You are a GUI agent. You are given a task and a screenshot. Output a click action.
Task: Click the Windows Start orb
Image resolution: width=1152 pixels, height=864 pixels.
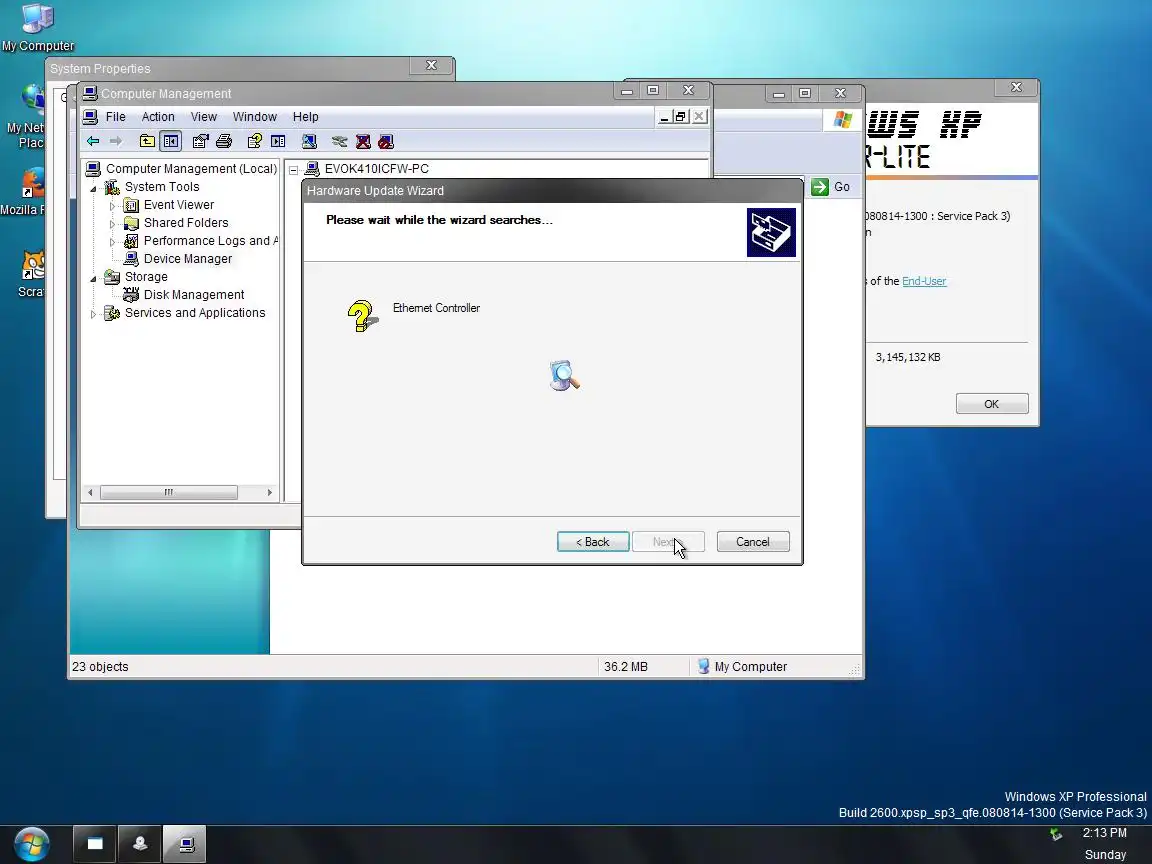tap(32, 843)
